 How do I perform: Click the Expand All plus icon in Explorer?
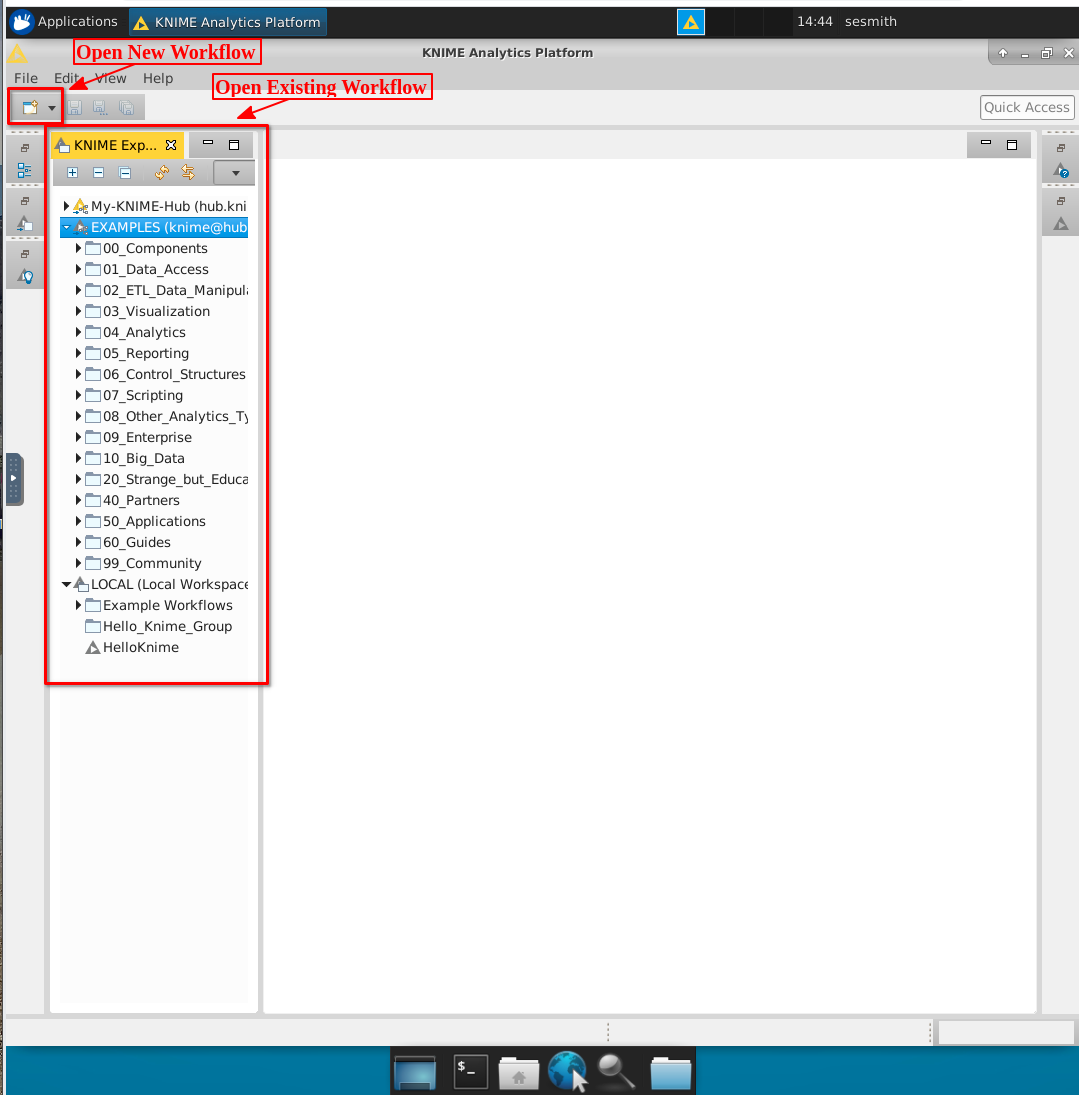tap(73, 172)
